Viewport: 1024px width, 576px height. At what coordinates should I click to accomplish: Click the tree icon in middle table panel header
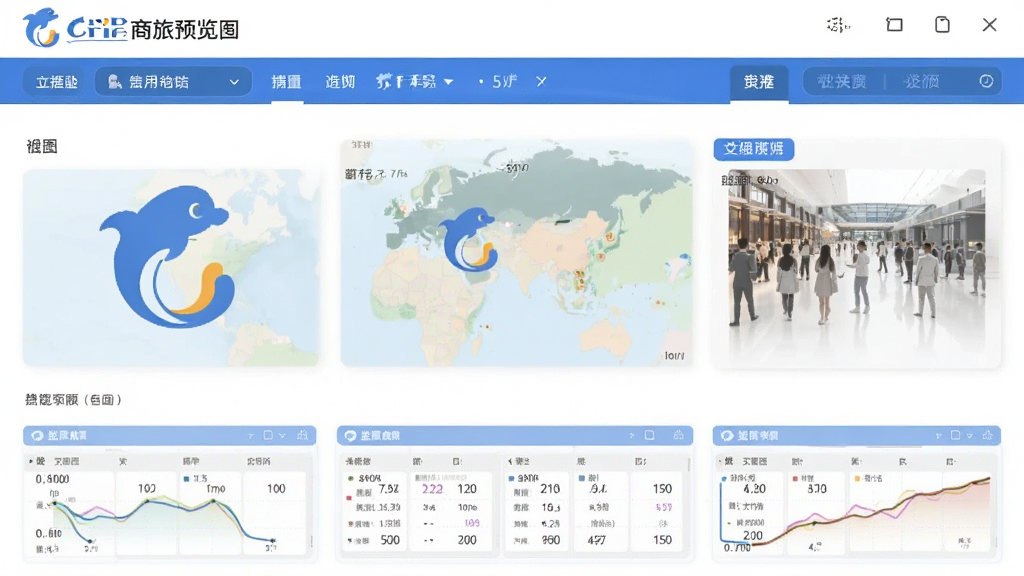point(679,435)
